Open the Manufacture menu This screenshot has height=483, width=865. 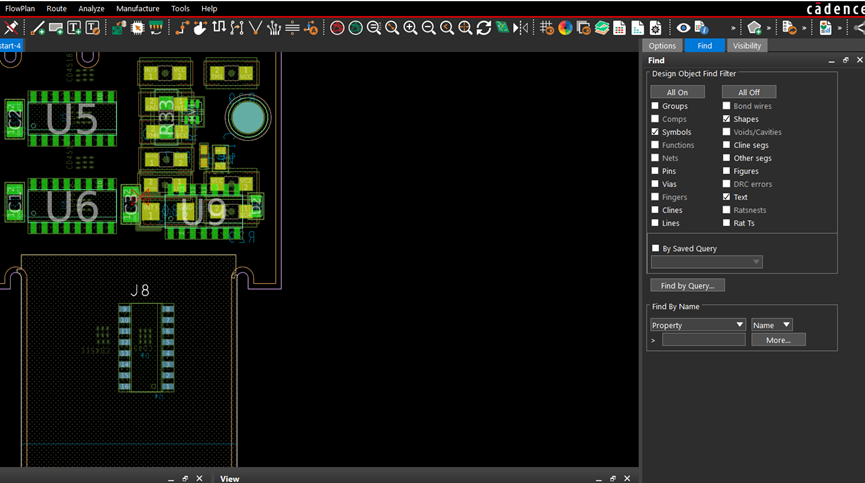(137, 8)
